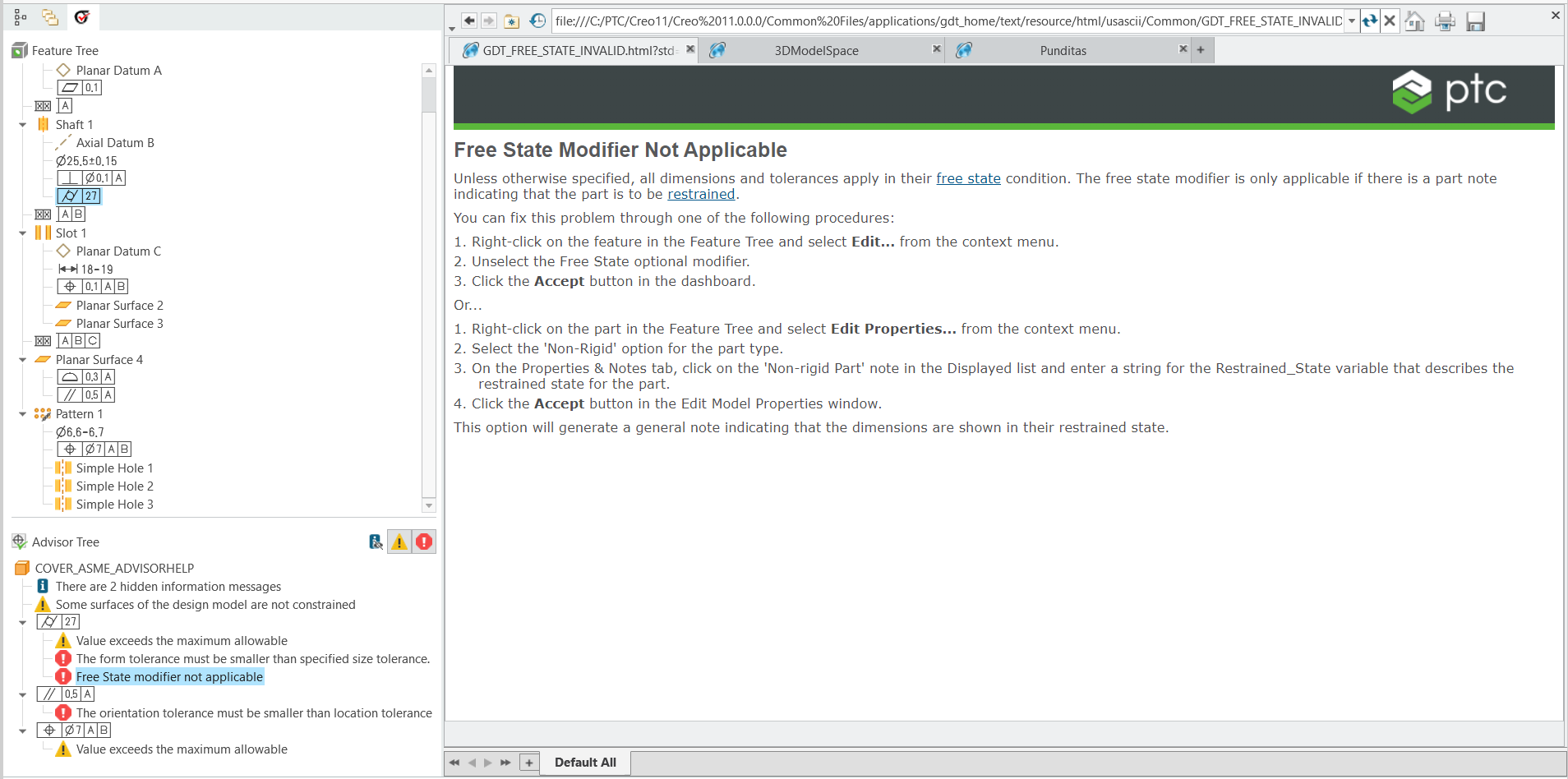Screen dimensions: 1568x779
Task: Click the browser back arrow button
Action: coord(469,21)
